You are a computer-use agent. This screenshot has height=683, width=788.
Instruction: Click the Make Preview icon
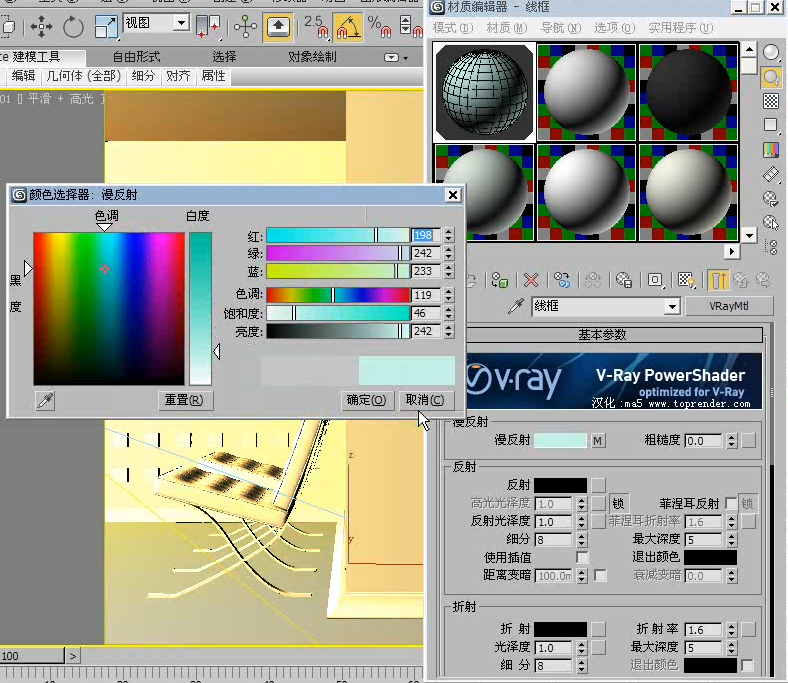point(771,174)
